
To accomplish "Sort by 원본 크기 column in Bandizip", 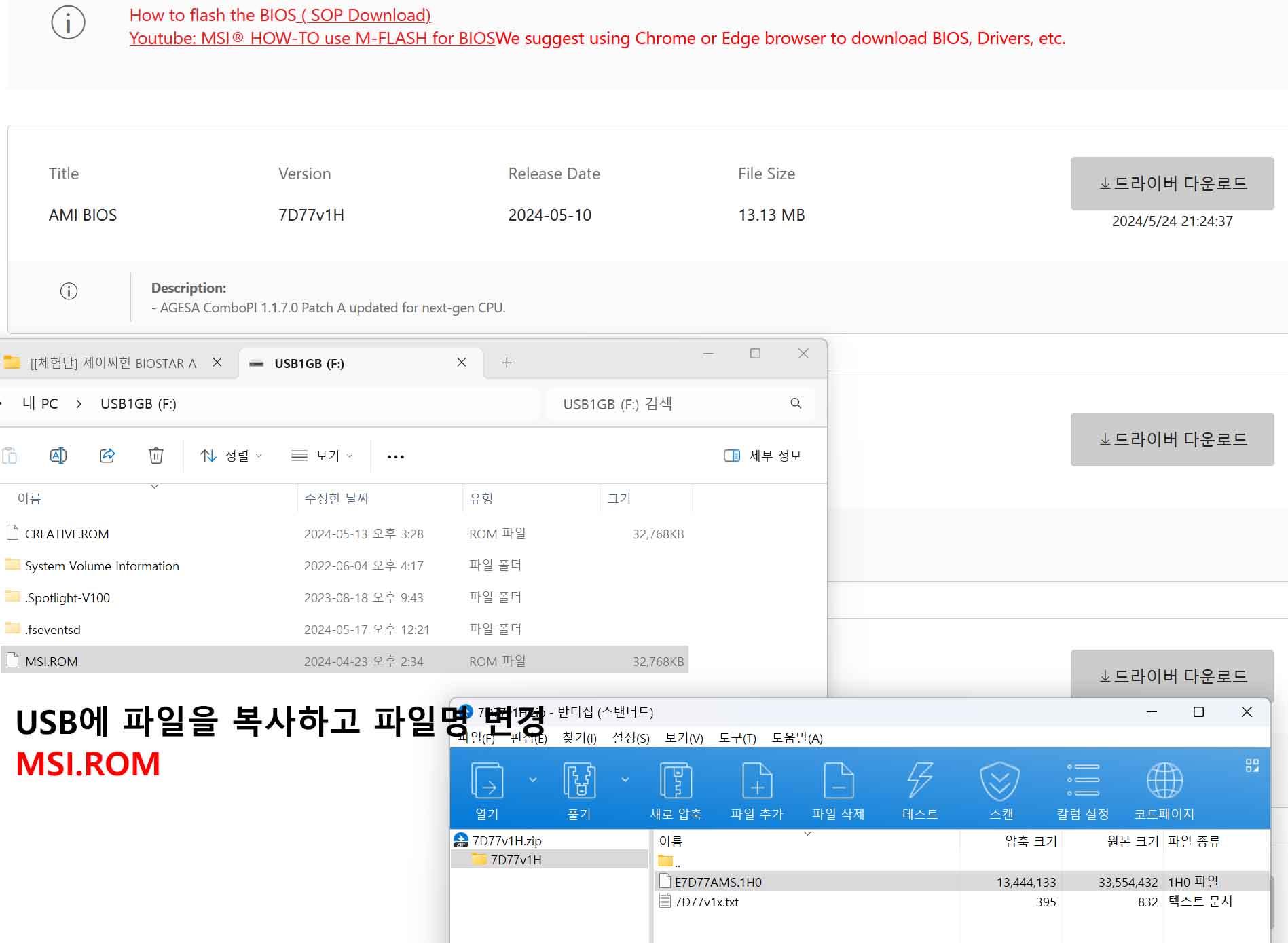I will 1113,841.
